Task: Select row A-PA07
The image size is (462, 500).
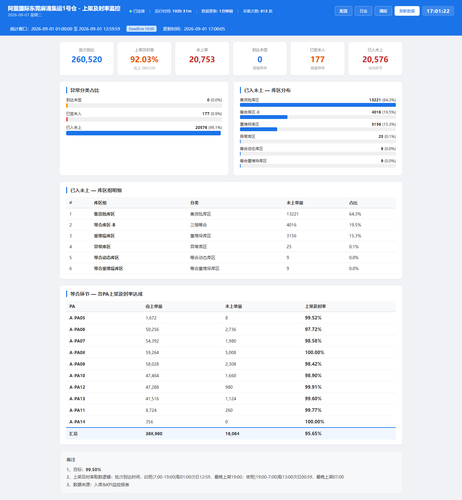Action: (231, 341)
